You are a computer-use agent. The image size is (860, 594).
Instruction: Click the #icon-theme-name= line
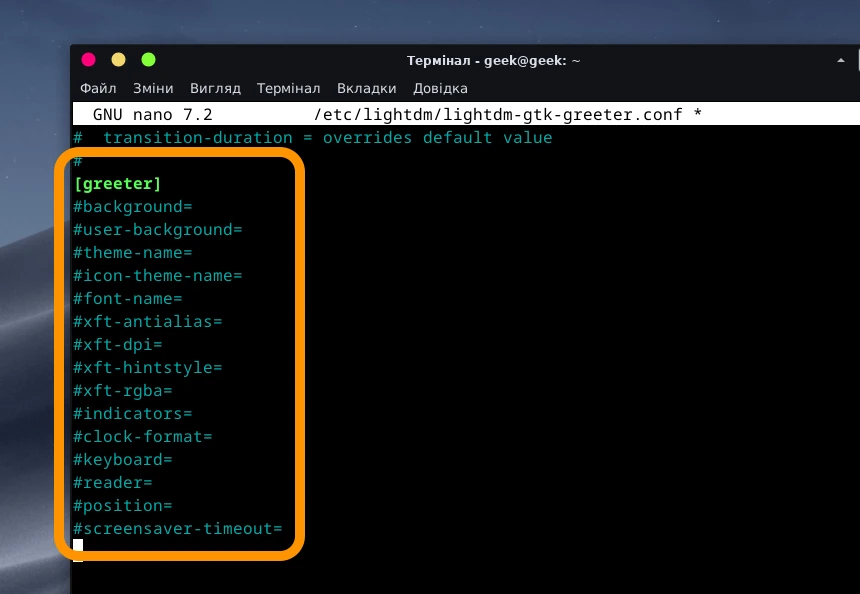[x=158, y=276]
